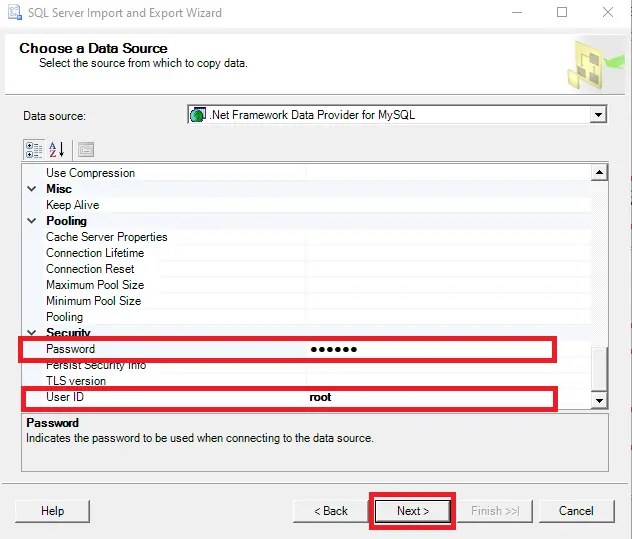Click the scrollbar up arrow
Viewport: 632px width, 539px height.
tap(599, 173)
